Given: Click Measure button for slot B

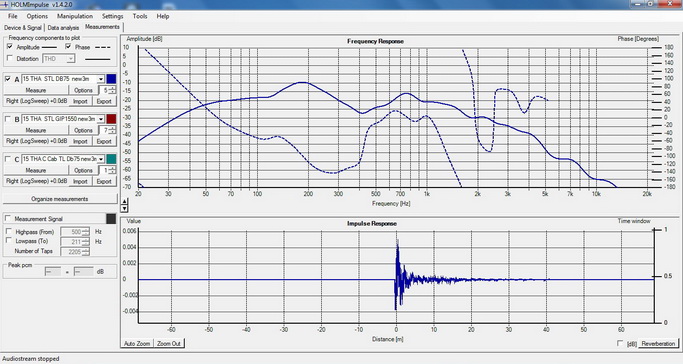Looking at the screenshot, I should click(x=36, y=130).
